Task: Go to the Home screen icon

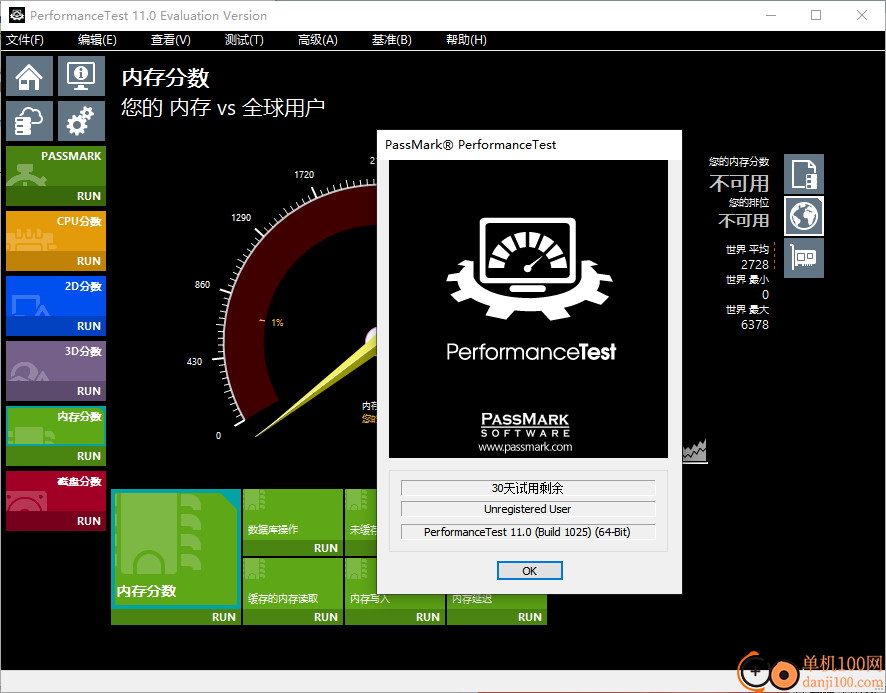Action: (29, 76)
